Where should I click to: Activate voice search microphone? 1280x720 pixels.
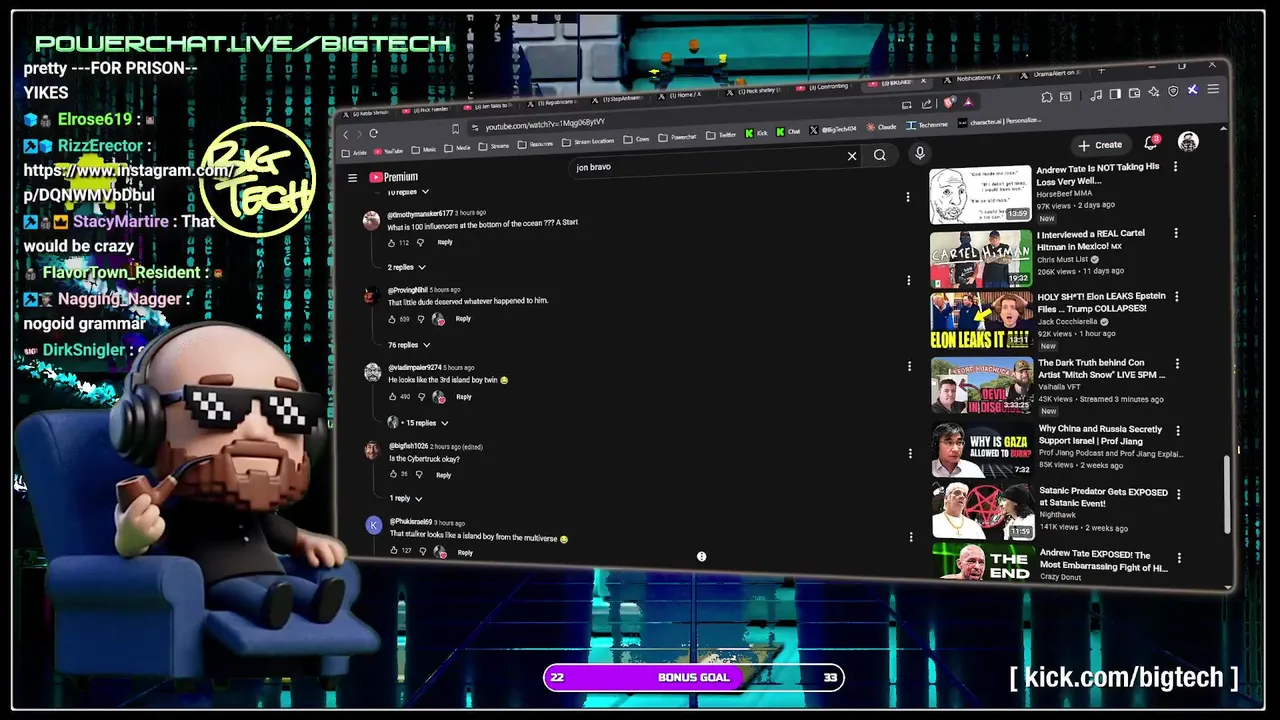click(x=919, y=153)
